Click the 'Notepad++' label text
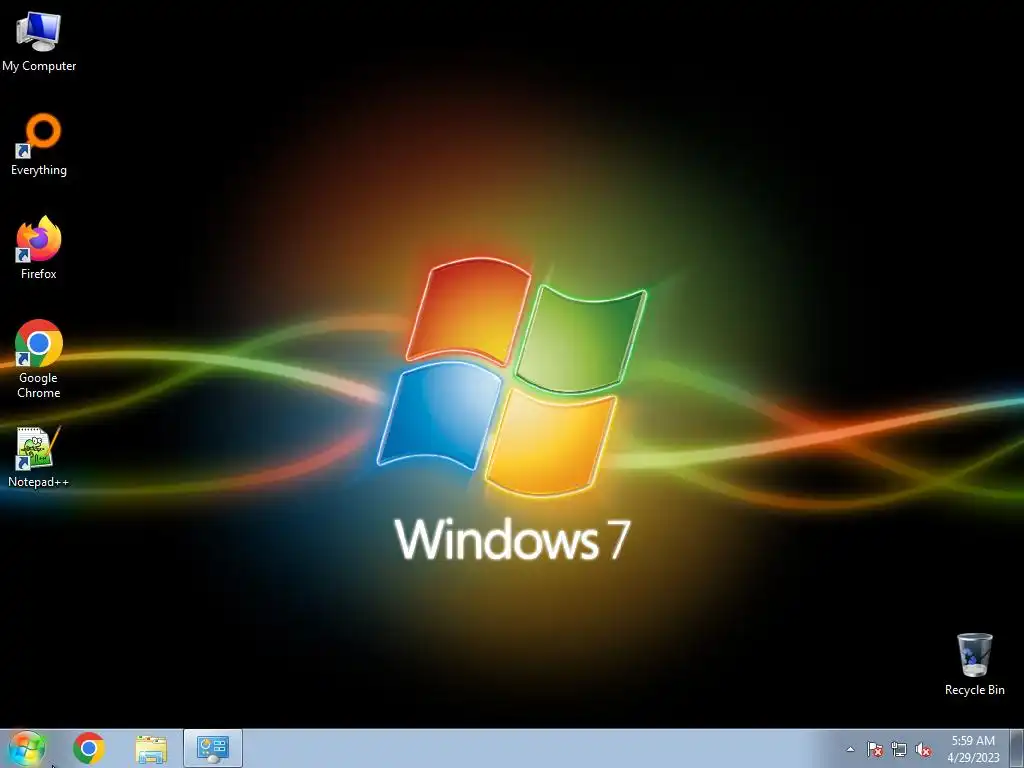Image resolution: width=1024 pixels, height=768 pixels. tap(39, 482)
